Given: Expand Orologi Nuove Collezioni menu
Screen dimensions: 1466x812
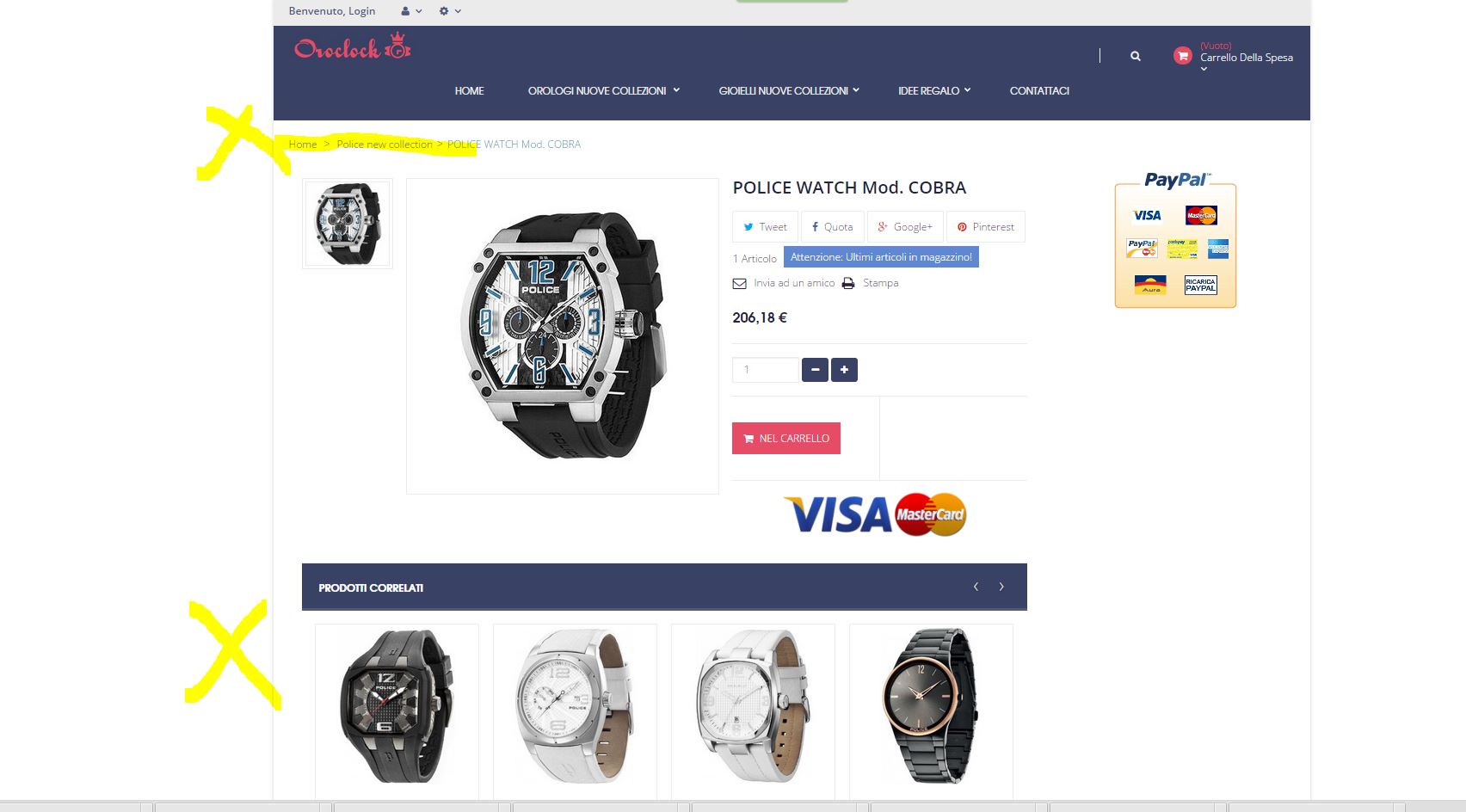Looking at the screenshot, I should (x=604, y=90).
